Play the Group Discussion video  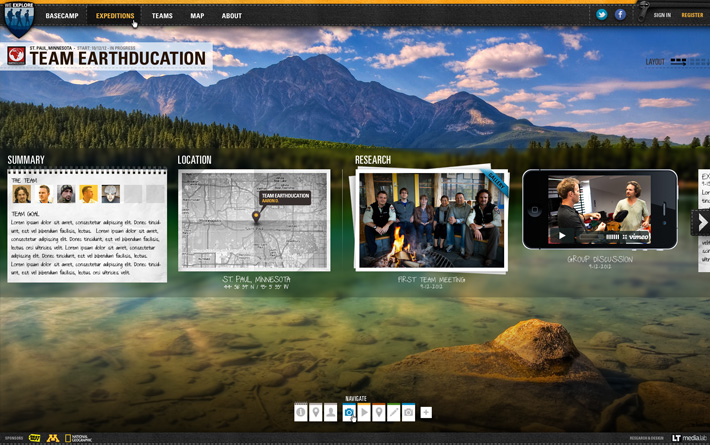562,236
